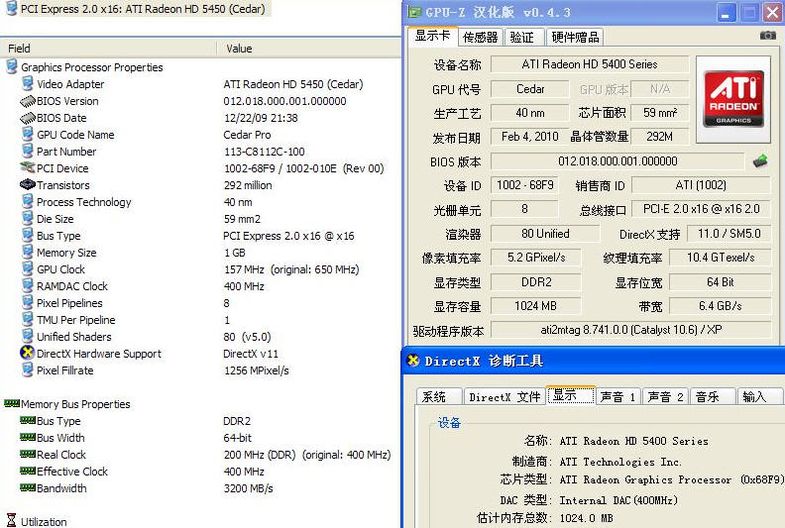Select the '157 MHz (original: 650 MHz)' value

pyautogui.click(x=291, y=269)
